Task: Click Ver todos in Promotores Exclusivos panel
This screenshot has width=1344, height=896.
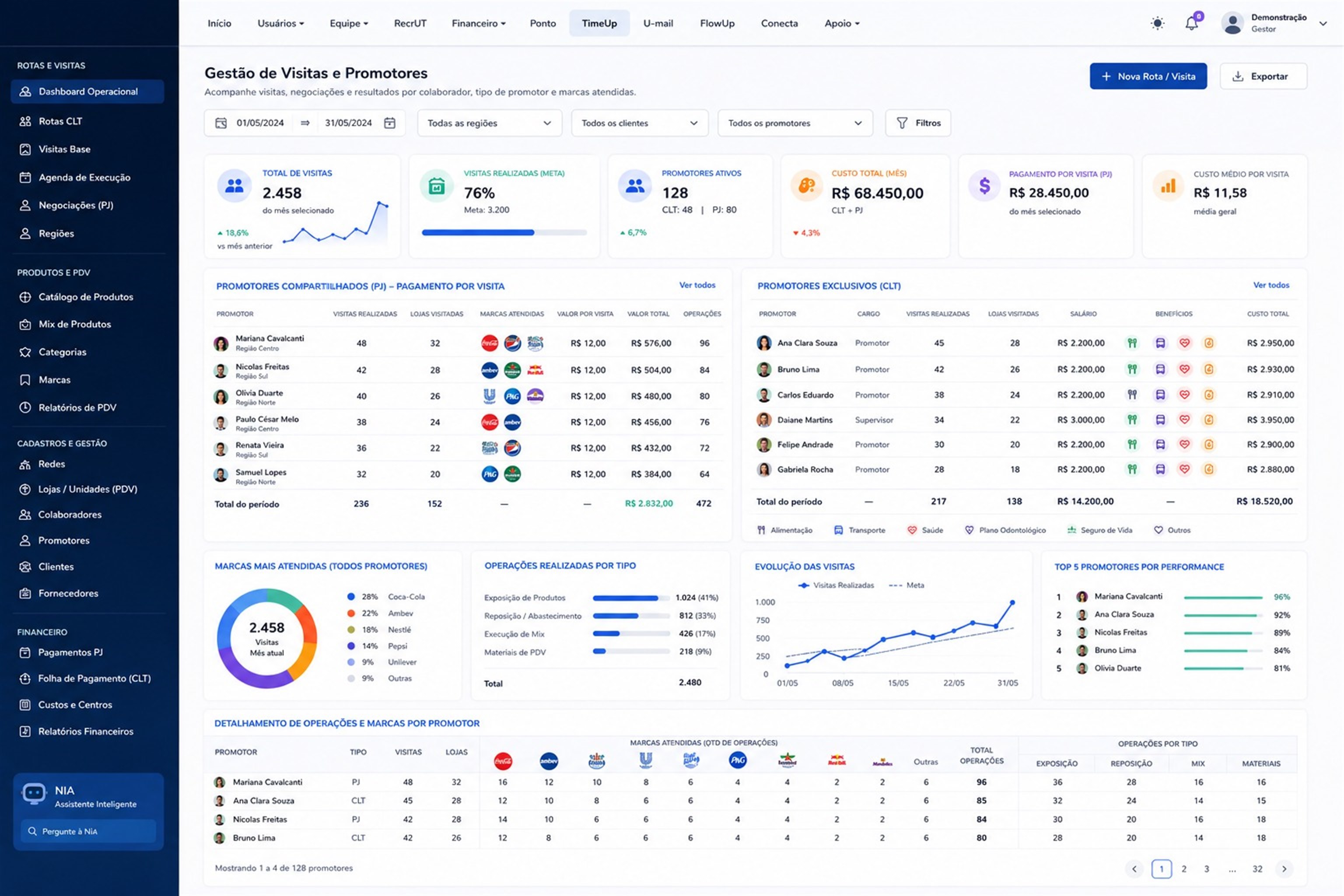Action: 1271,285
